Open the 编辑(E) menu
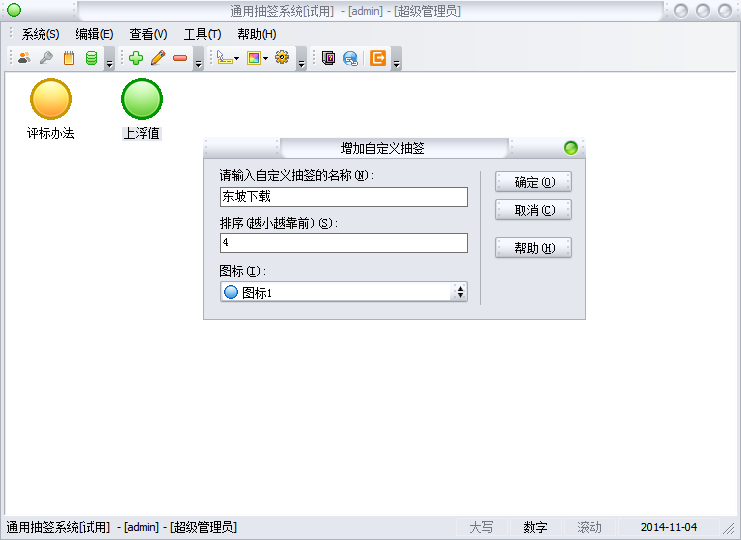This screenshot has width=741, height=540. (94, 34)
